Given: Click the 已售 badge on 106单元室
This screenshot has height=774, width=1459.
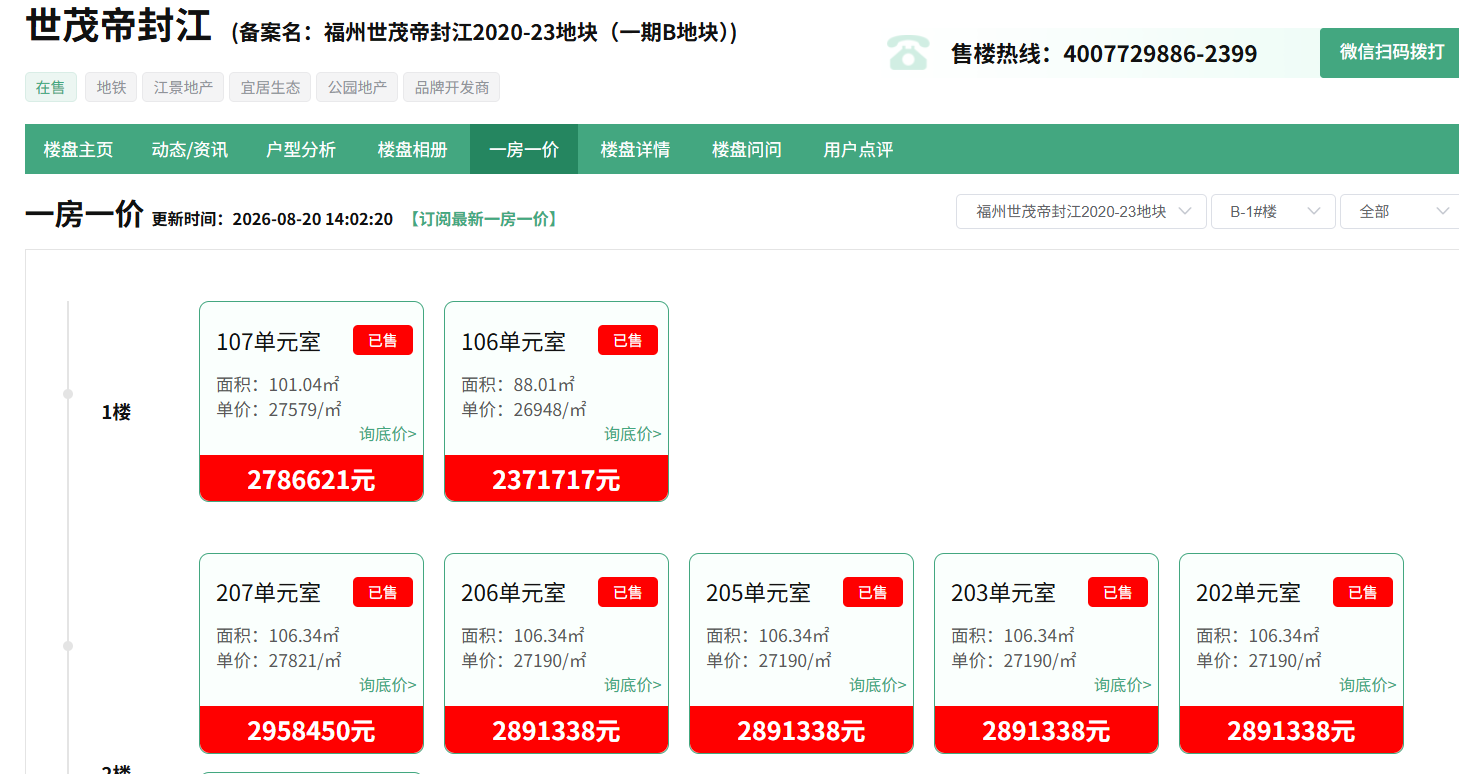Looking at the screenshot, I should click(628, 340).
